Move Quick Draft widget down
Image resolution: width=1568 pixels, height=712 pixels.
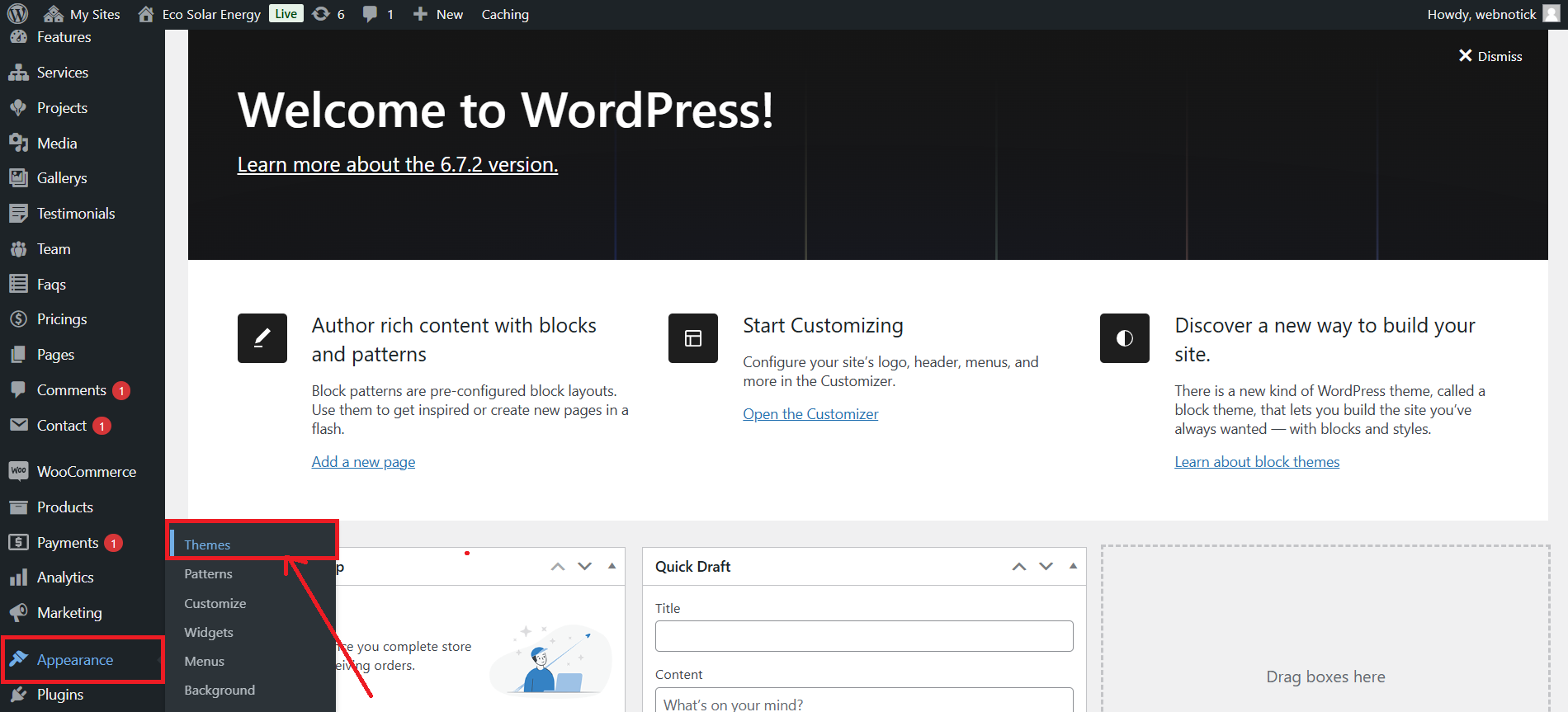coord(1046,566)
